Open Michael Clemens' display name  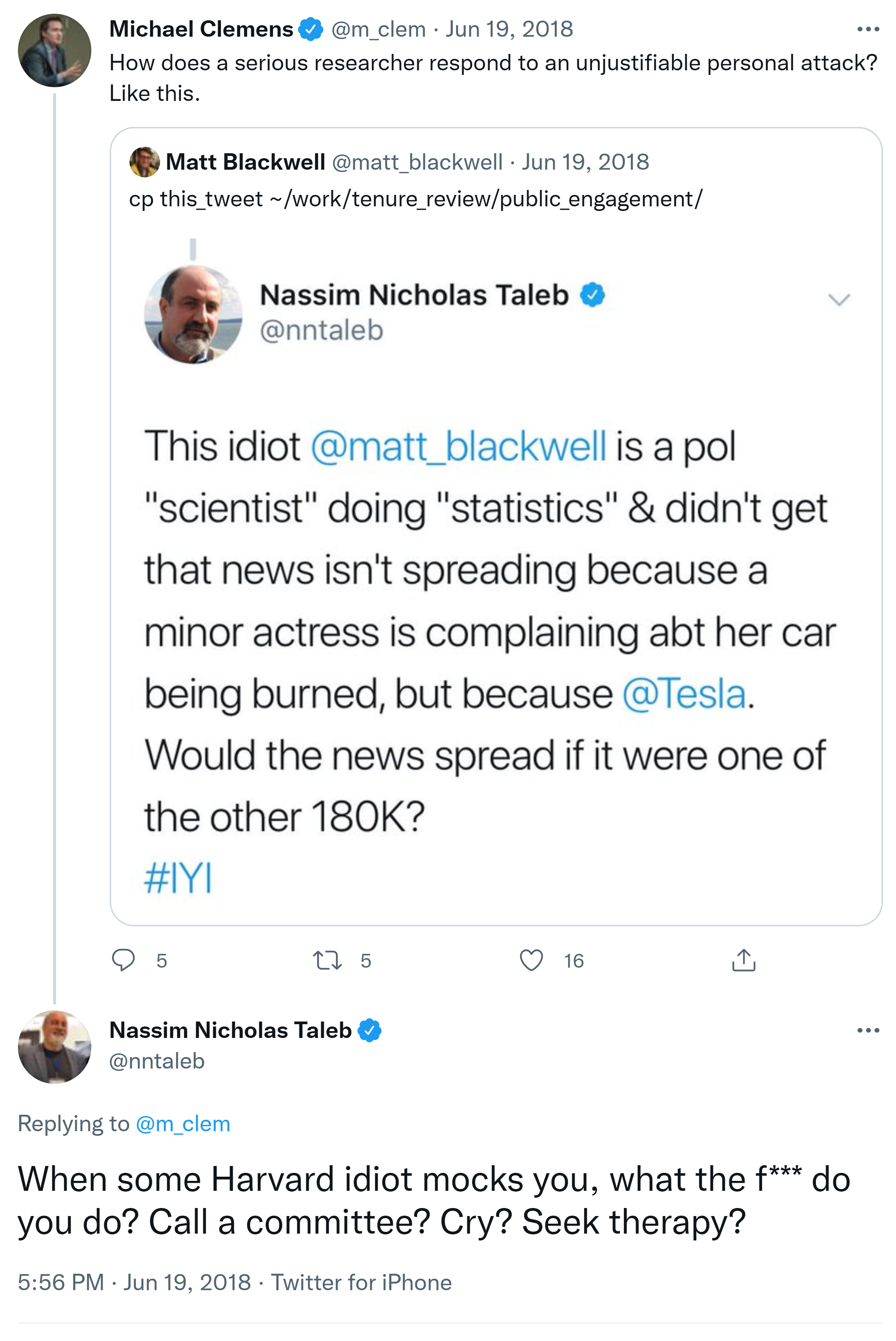click(x=201, y=29)
